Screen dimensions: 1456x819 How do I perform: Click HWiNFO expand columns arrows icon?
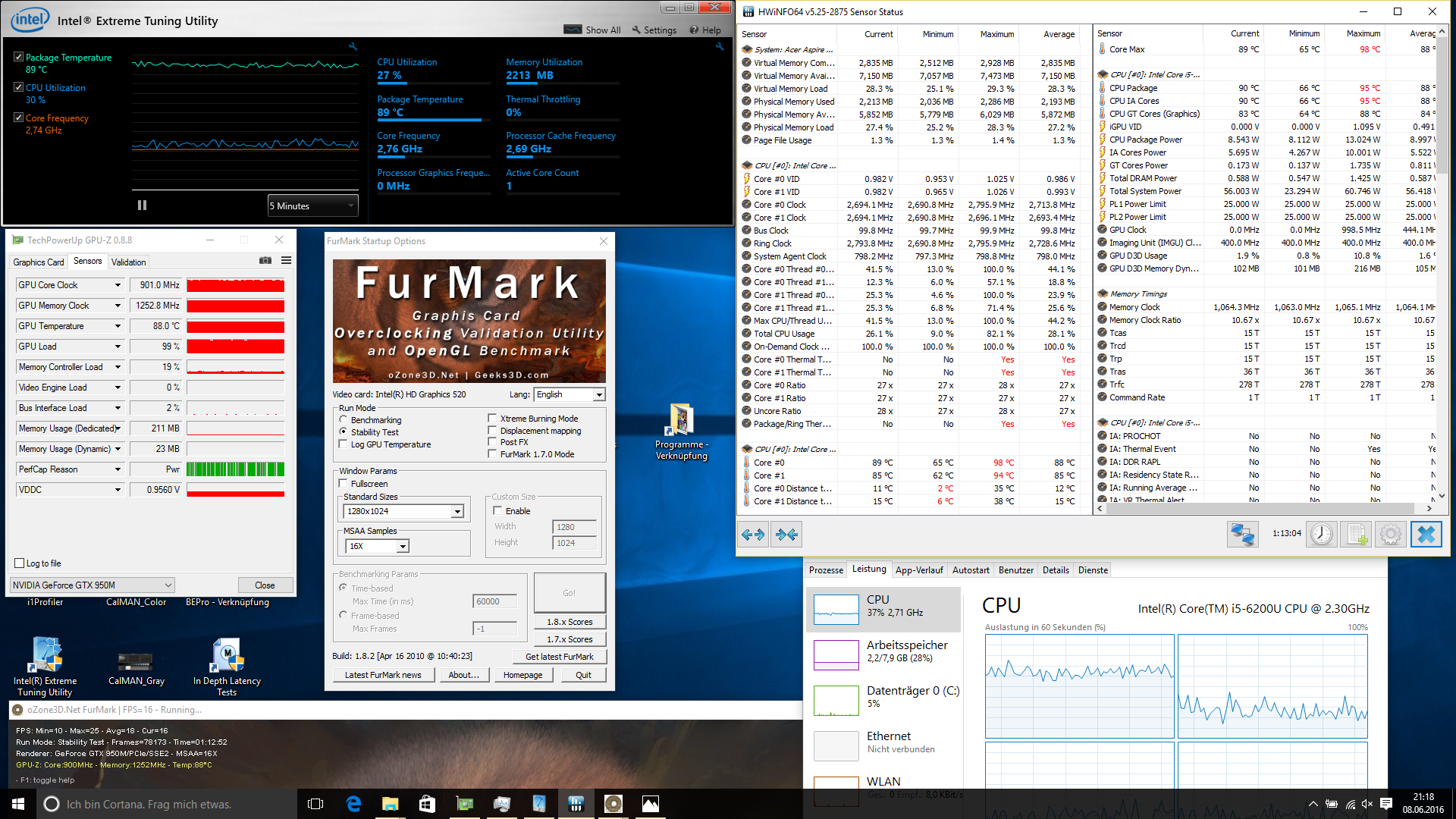[x=753, y=535]
